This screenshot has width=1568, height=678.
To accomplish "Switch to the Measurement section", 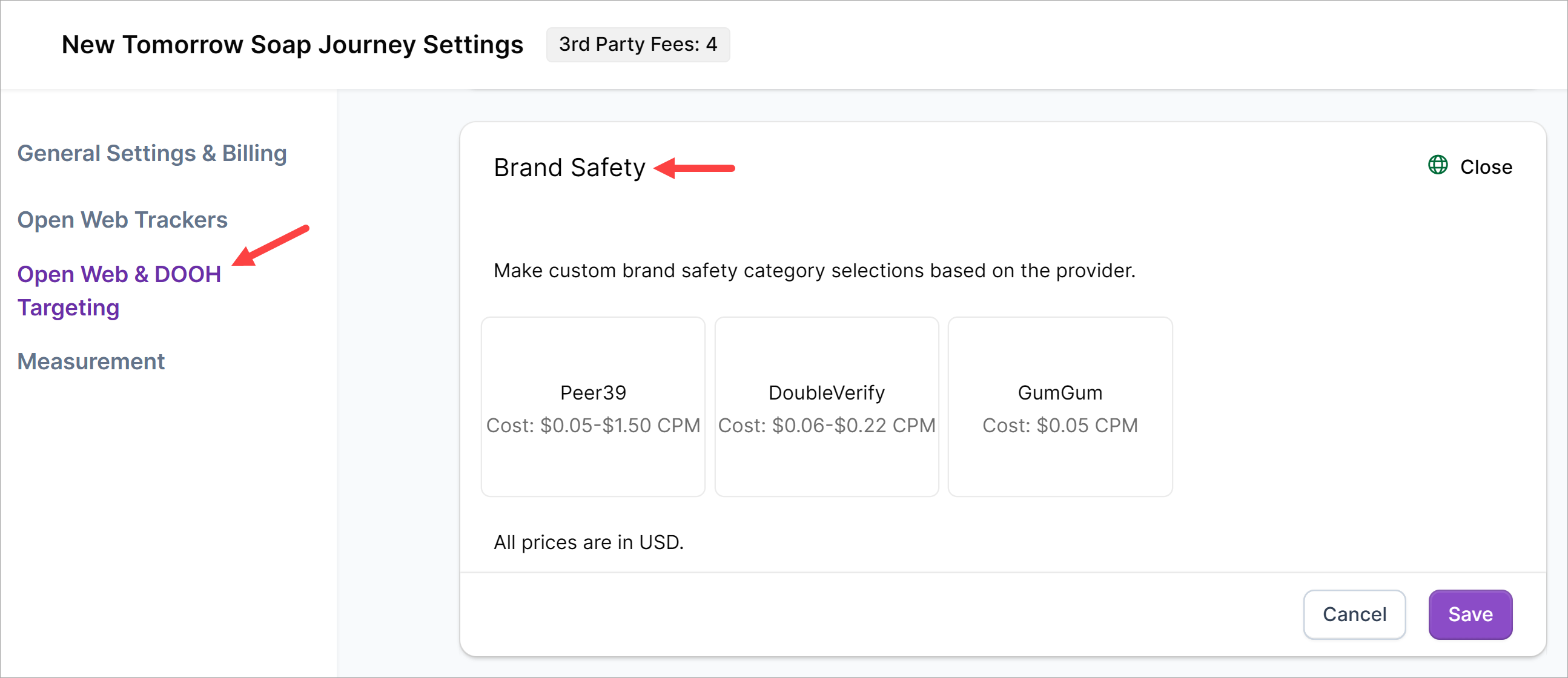I will 91,361.
